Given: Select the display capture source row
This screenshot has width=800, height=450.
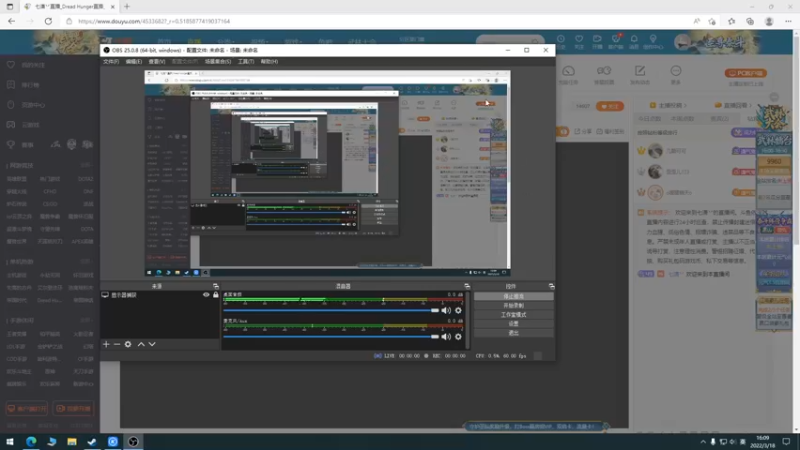Looking at the screenshot, I should 160,295.
